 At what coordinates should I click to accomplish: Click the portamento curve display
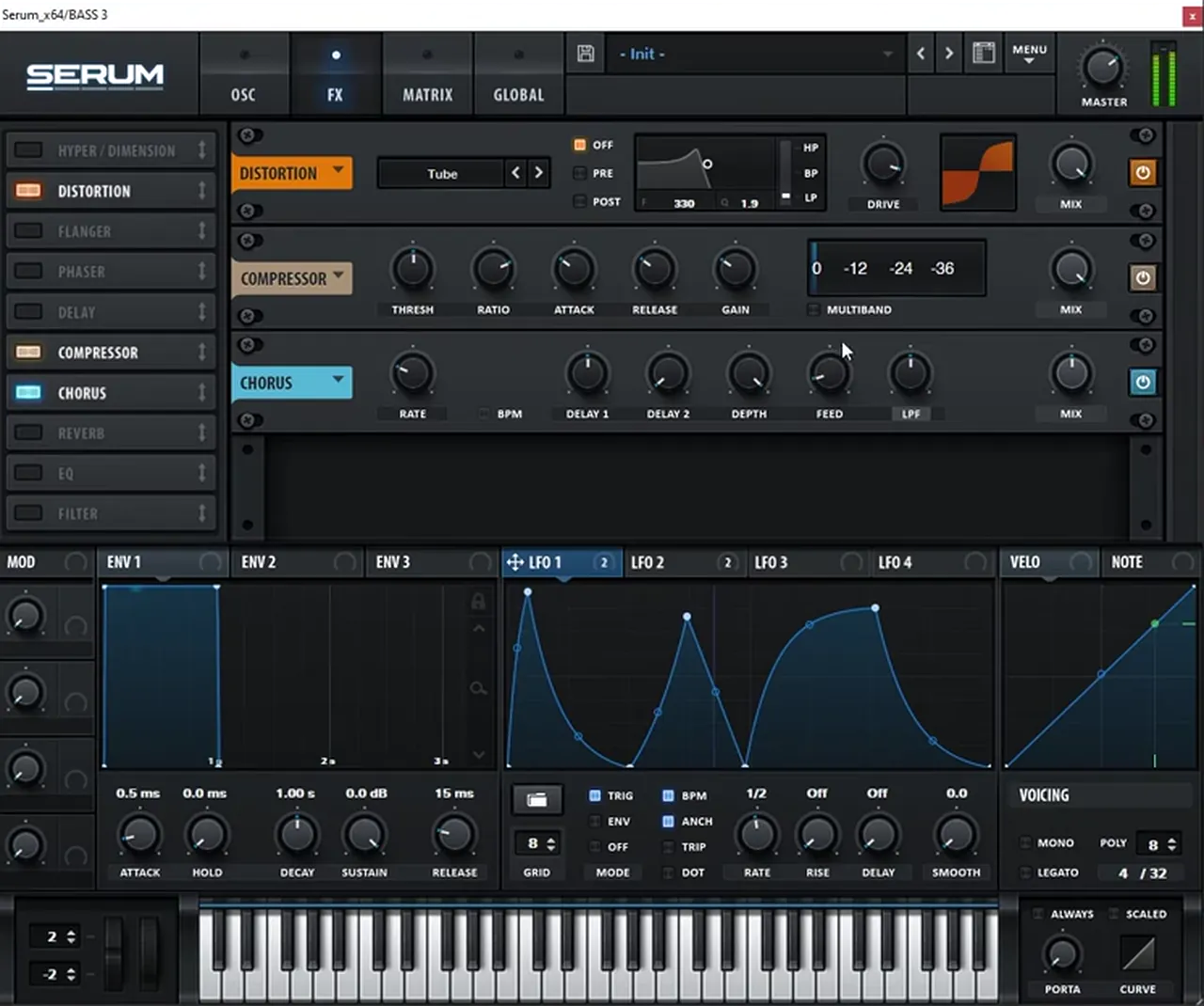tap(1138, 954)
